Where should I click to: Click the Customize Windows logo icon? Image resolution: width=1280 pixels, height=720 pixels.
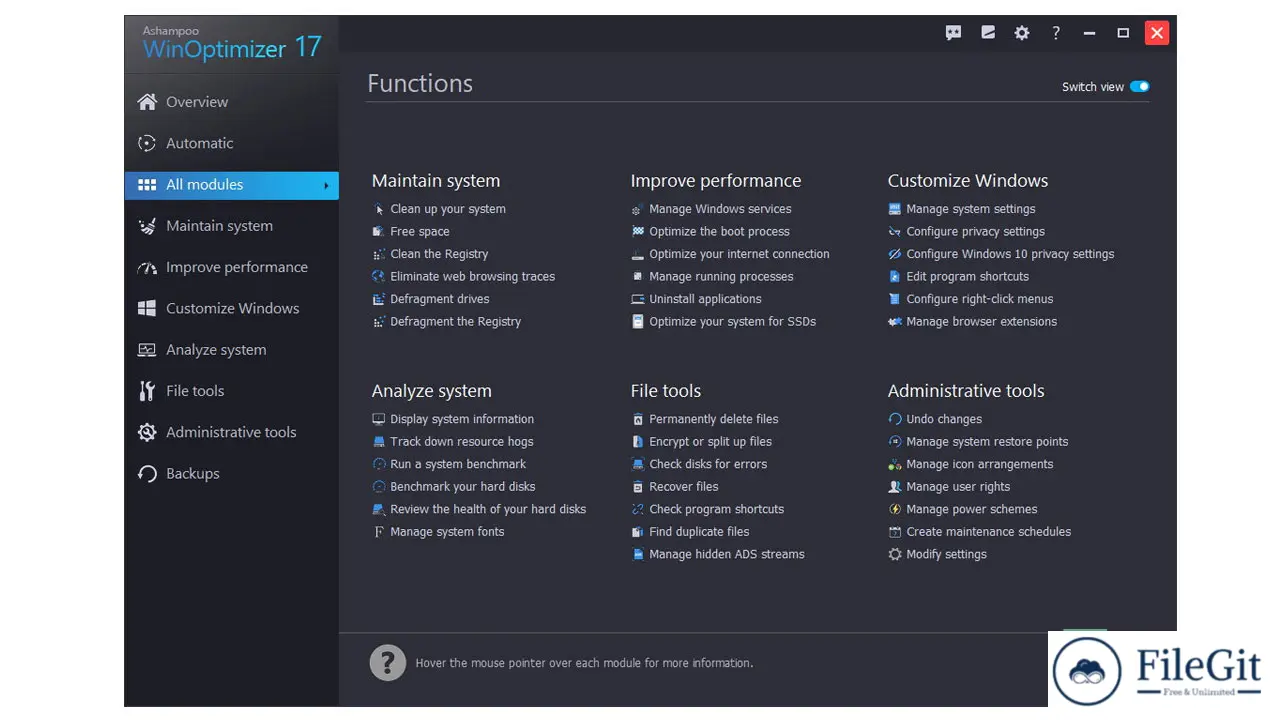[147, 308]
